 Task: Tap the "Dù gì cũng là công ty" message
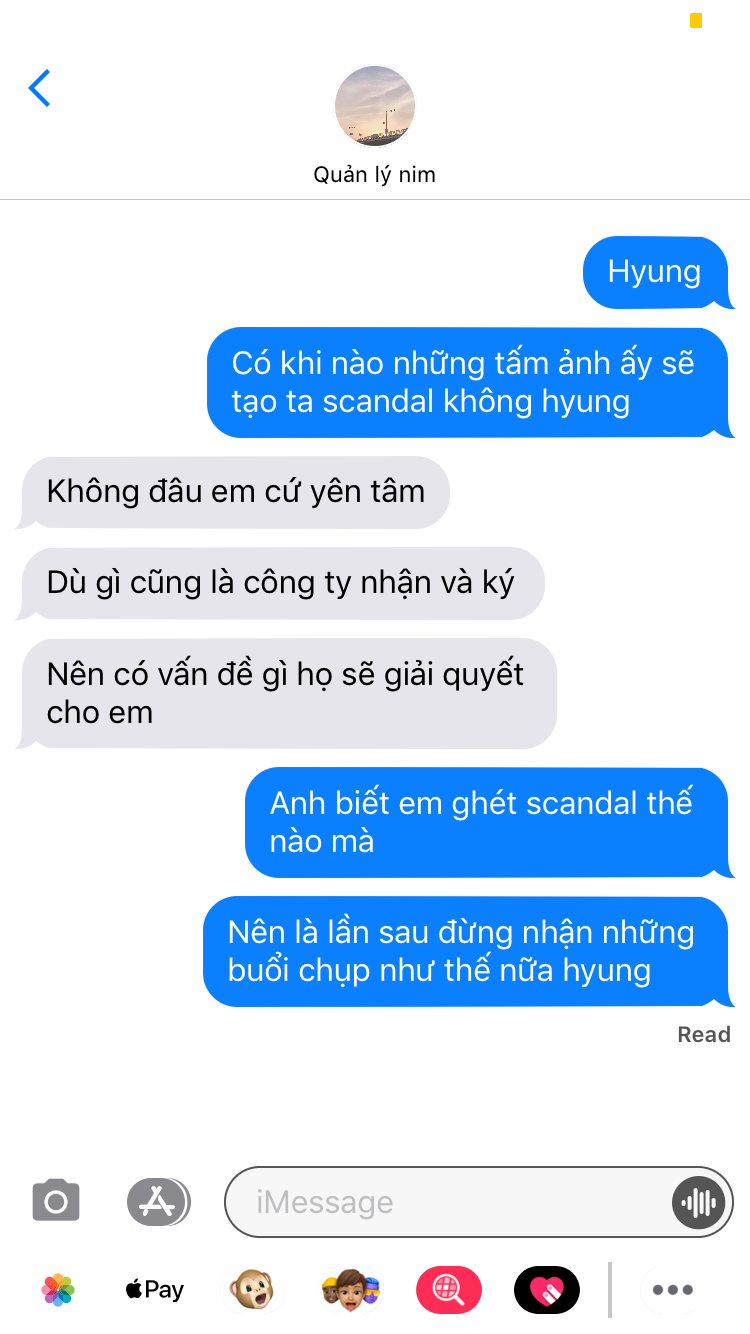click(280, 583)
